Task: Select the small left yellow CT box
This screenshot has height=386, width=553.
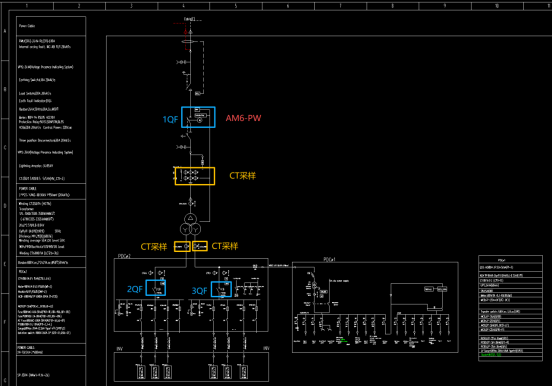Action: (182, 246)
